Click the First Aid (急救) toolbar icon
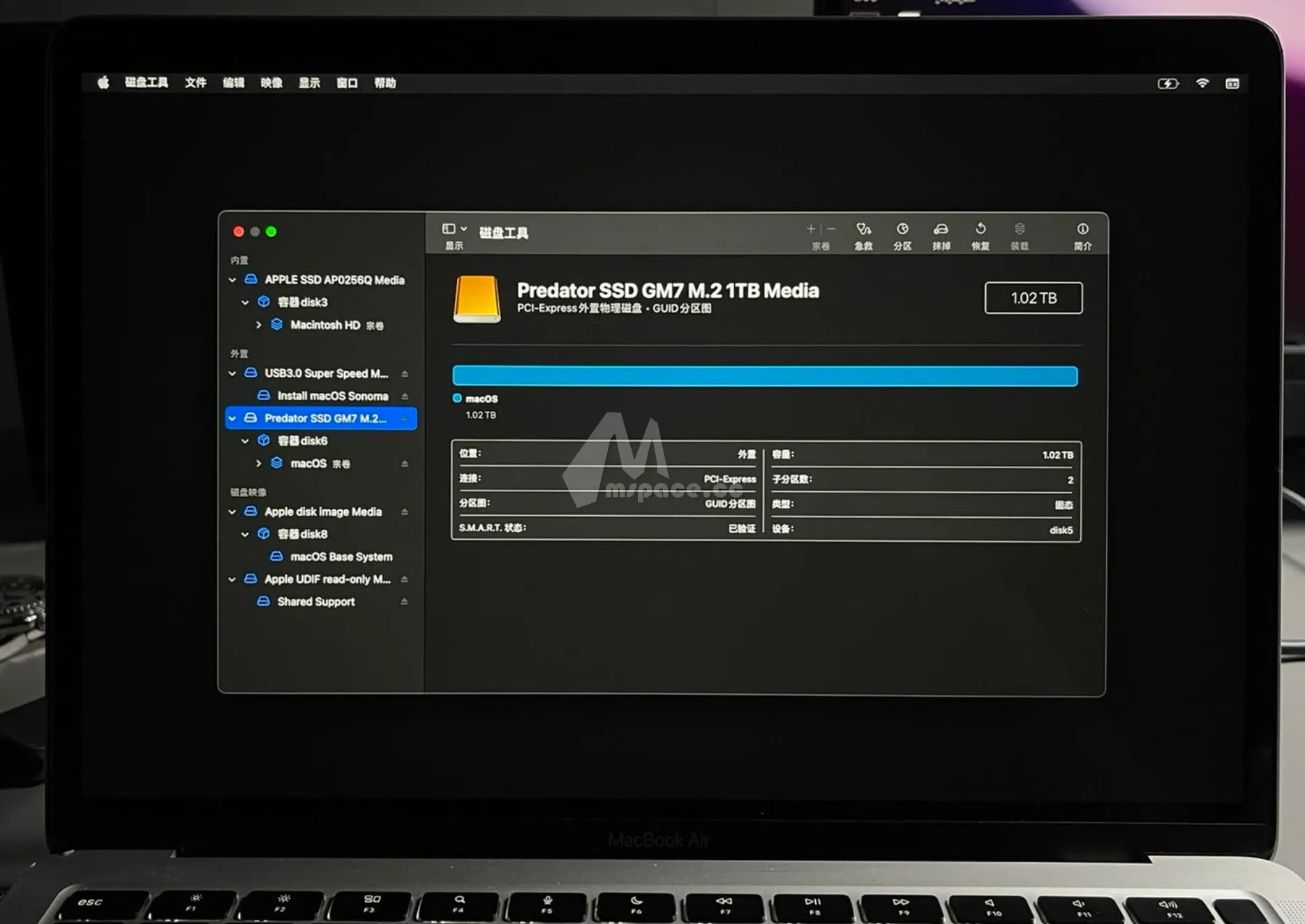1305x924 pixels. tap(864, 230)
